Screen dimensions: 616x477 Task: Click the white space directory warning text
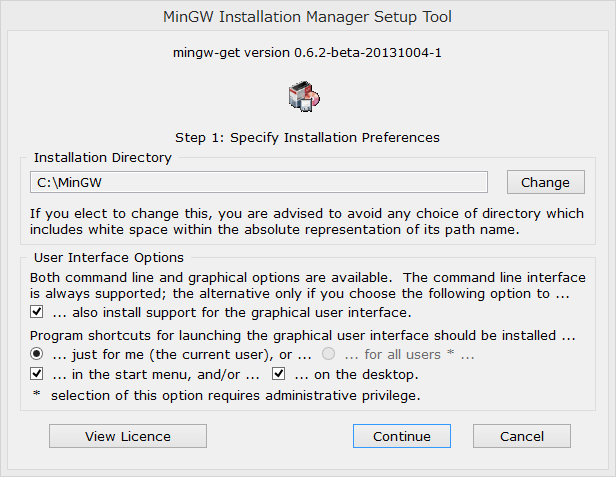(307, 222)
